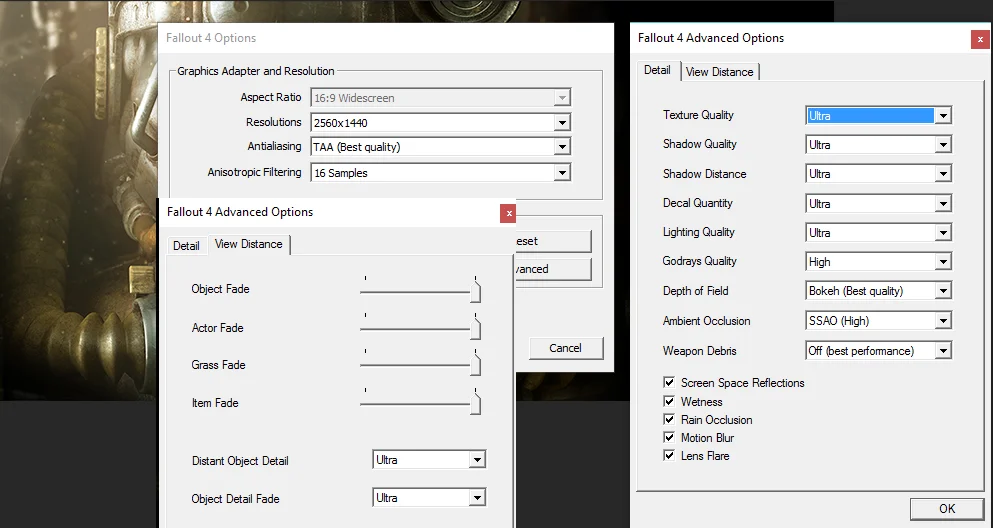The image size is (993, 528).
Task: Open the Distant Object Detail dropdown
Action: (x=429, y=460)
